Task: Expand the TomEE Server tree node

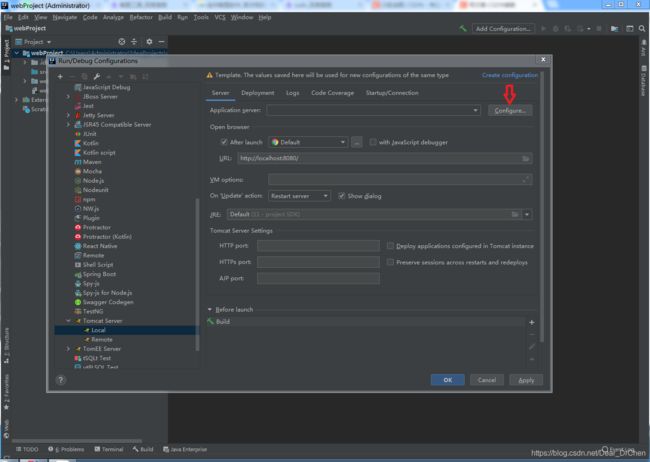Action: click(x=68, y=349)
